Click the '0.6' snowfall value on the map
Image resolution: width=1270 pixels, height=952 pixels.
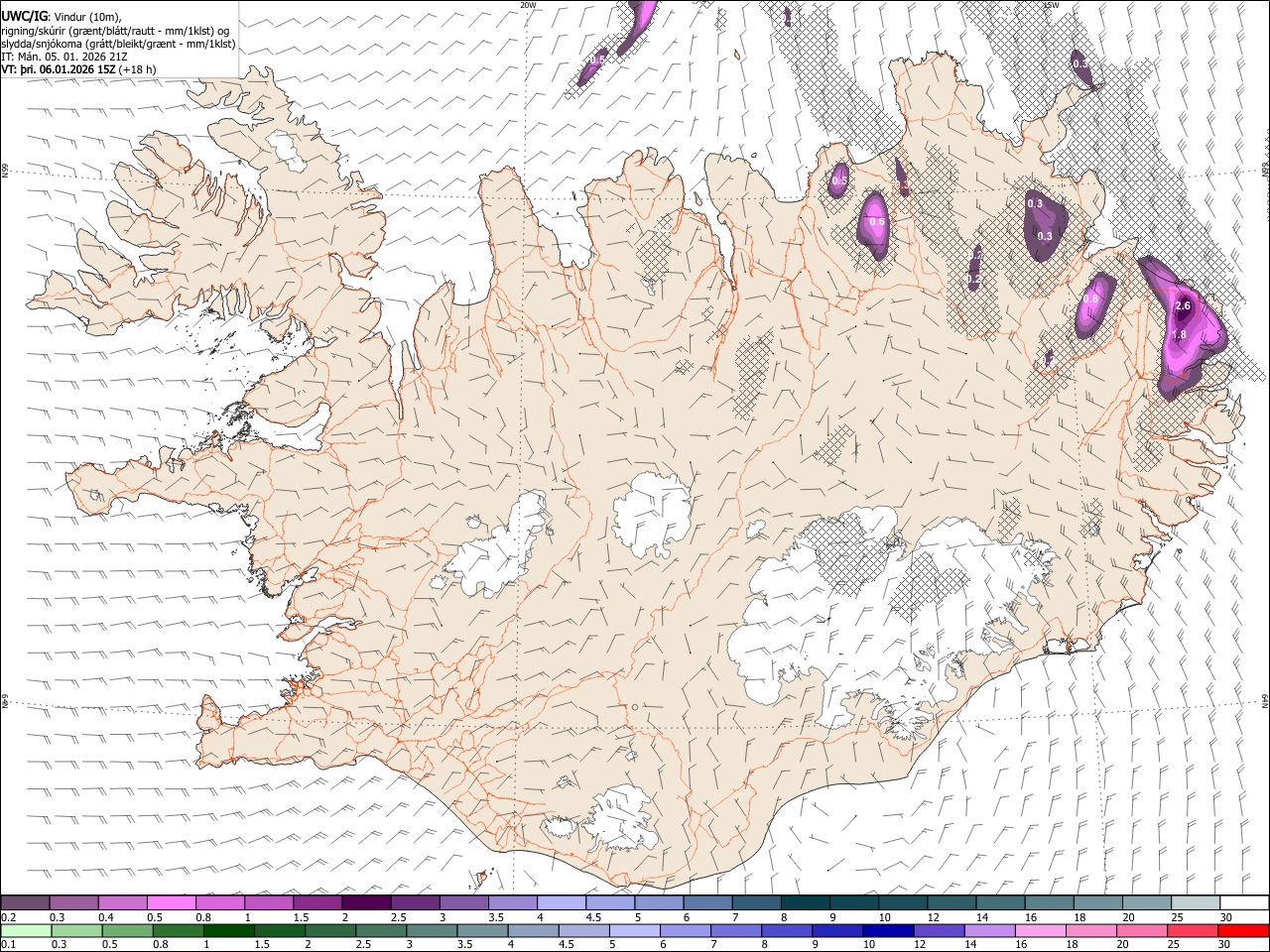(x=877, y=222)
